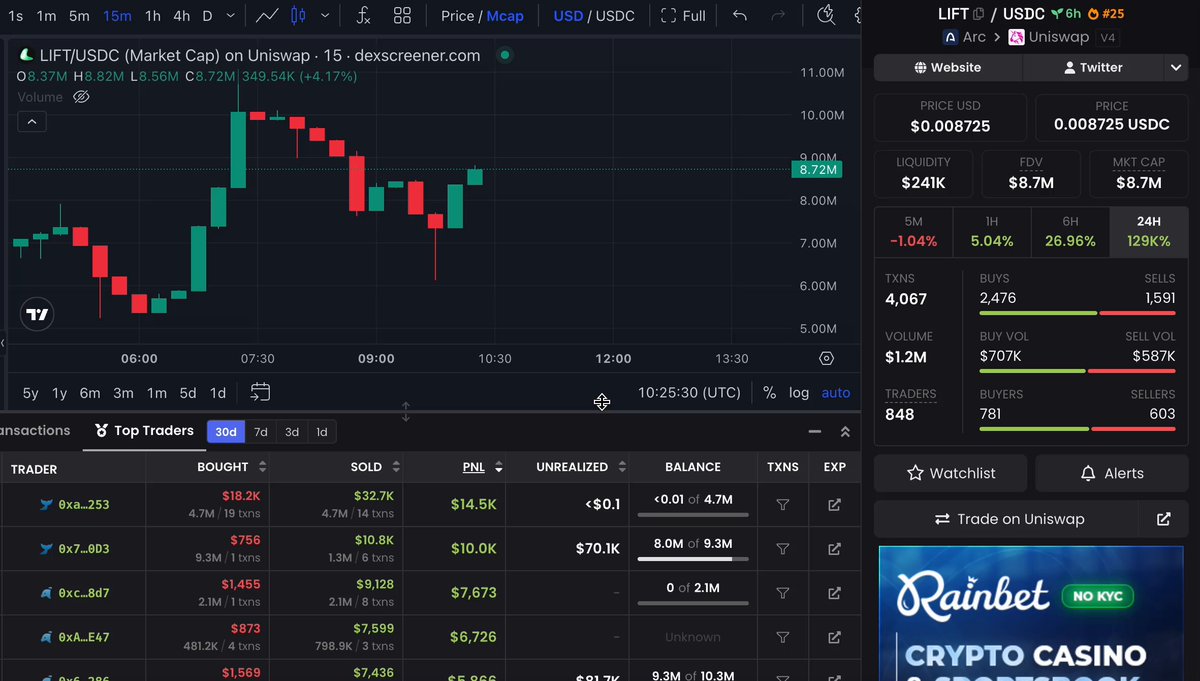Show the 6H stats tab

click(x=1070, y=231)
